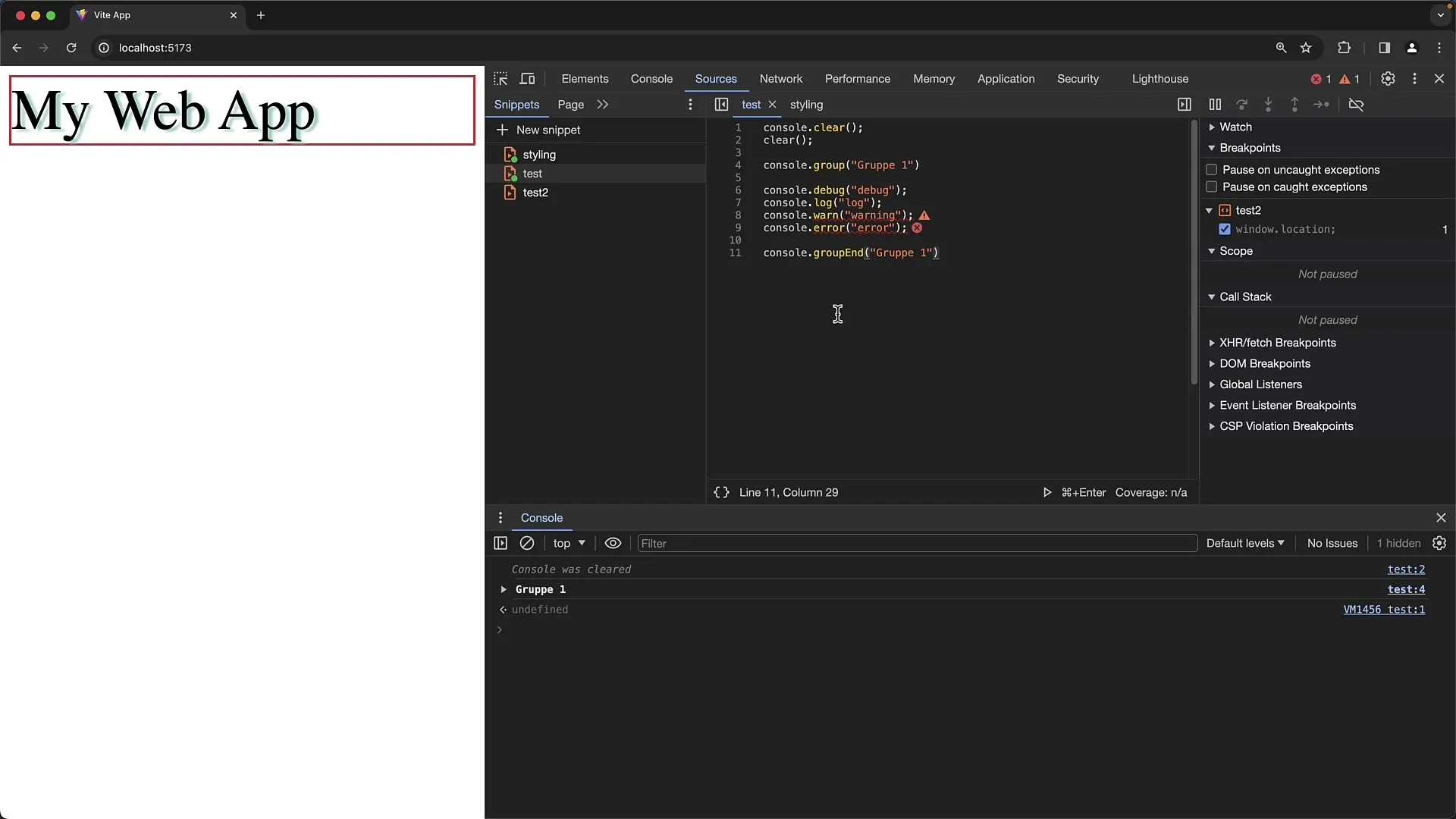Enable Pause on uncaught exceptions checkbox
This screenshot has height=819, width=1456.
1210,169
